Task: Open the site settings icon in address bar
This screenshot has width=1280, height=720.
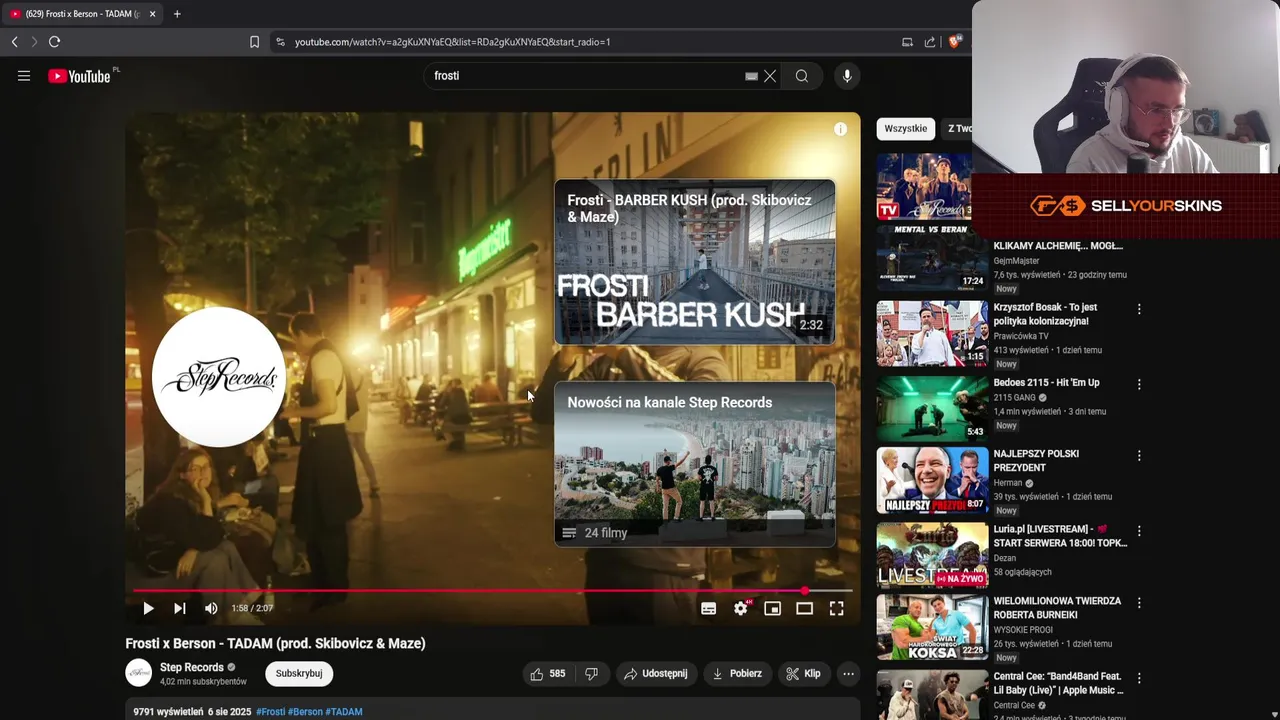Action: [x=280, y=42]
